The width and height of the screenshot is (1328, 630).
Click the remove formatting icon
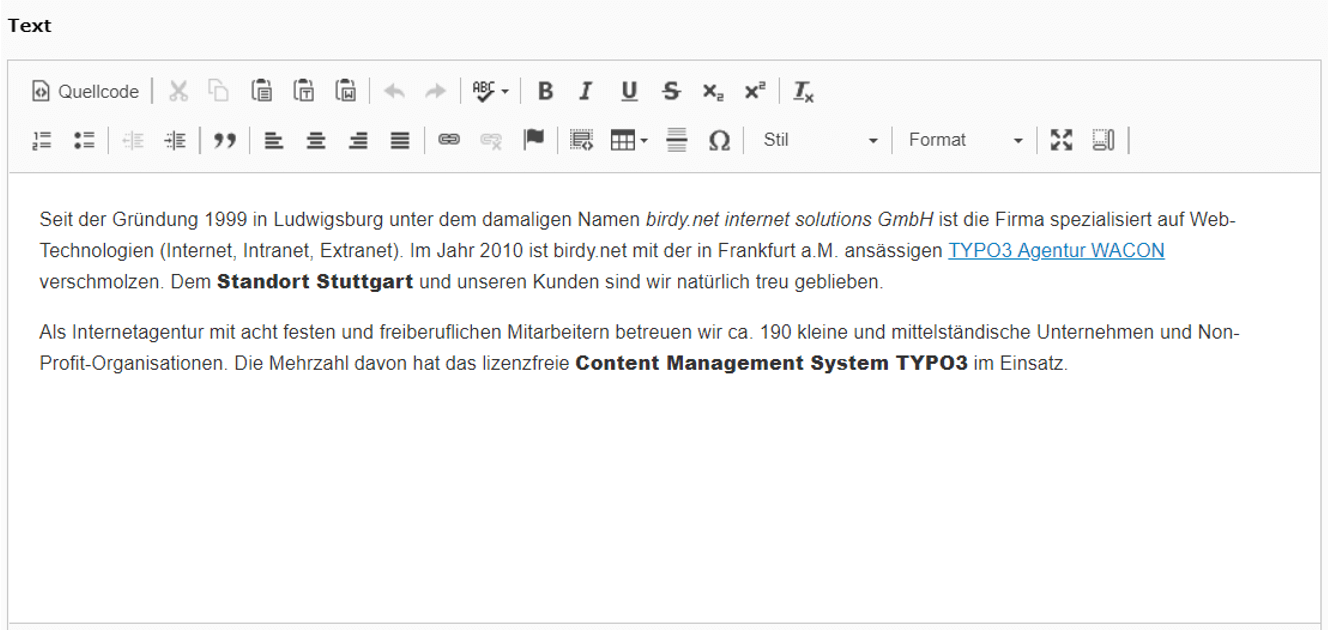(x=803, y=92)
